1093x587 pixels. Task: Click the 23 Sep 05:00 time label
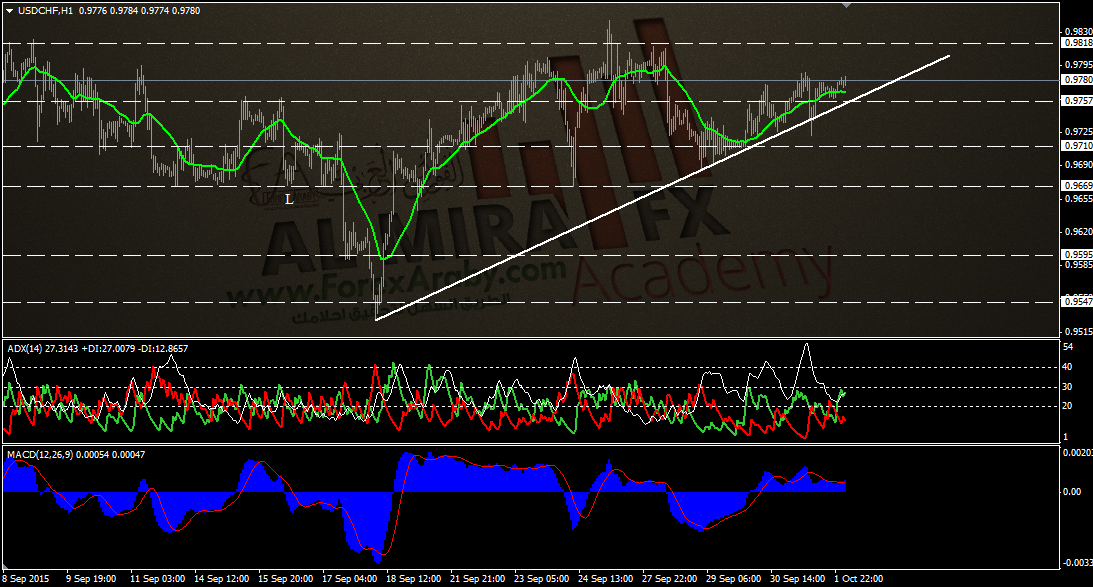click(542, 579)
